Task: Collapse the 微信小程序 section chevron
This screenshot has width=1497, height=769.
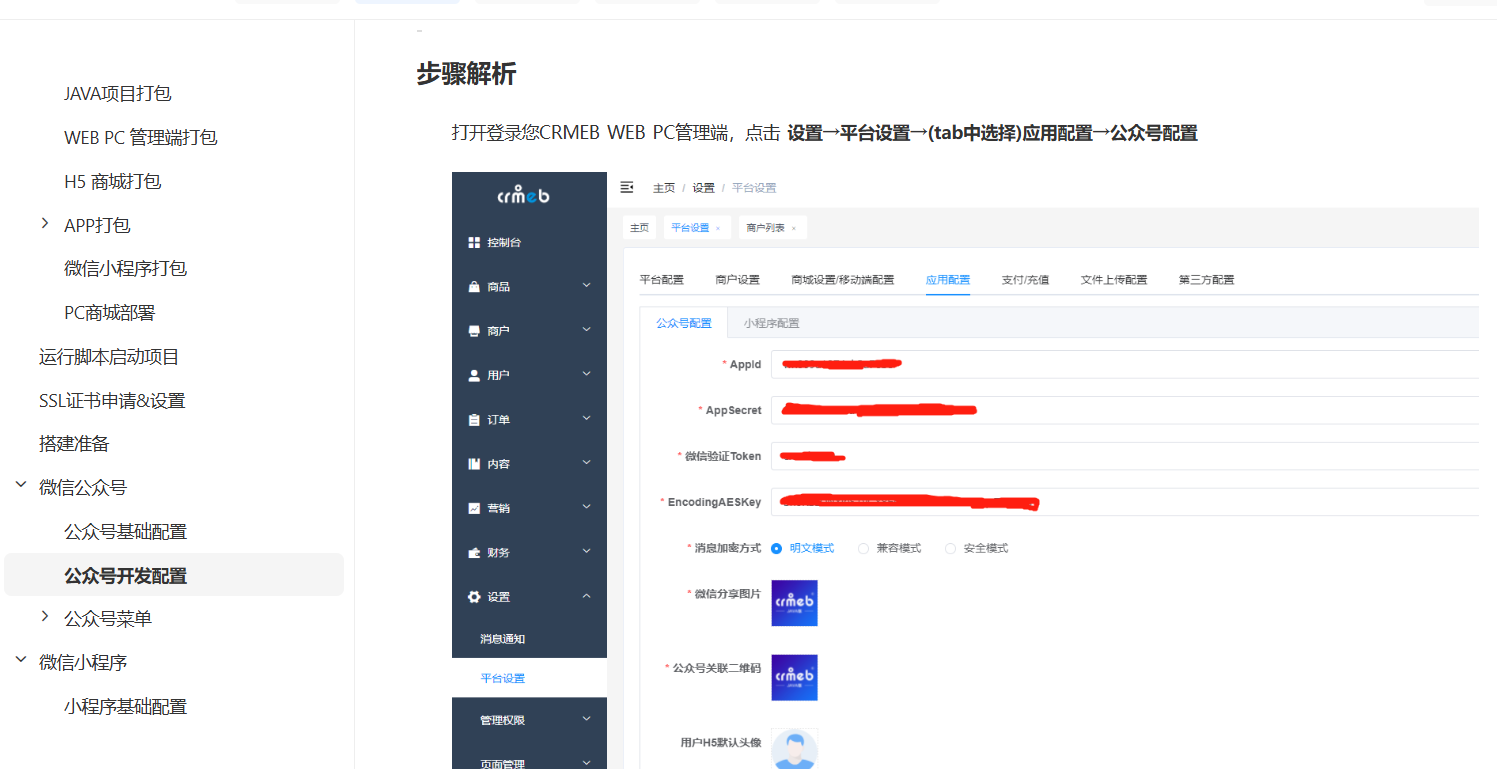Action: coord(20,661)
